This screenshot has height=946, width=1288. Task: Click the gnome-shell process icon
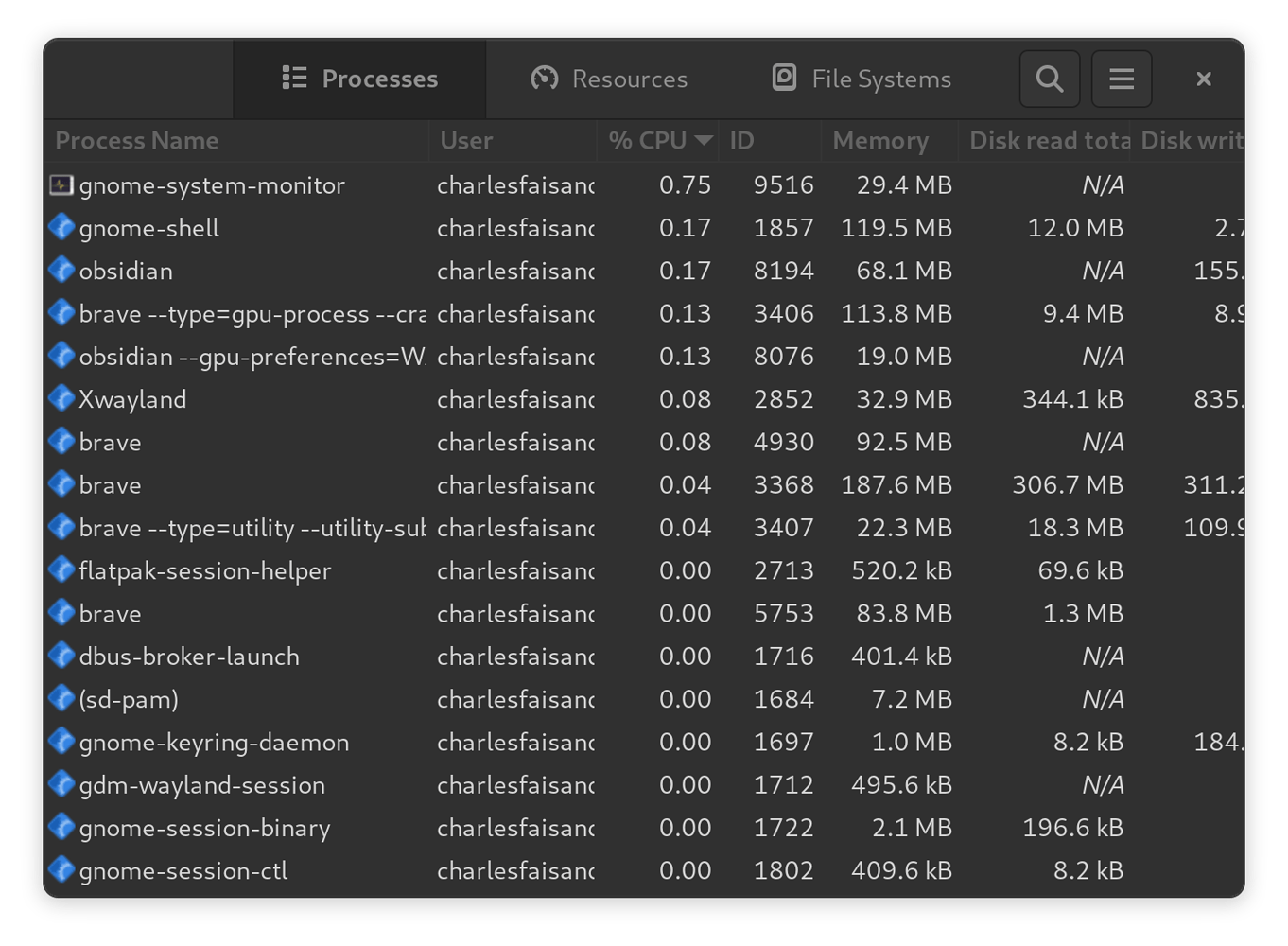pos(61,227)
